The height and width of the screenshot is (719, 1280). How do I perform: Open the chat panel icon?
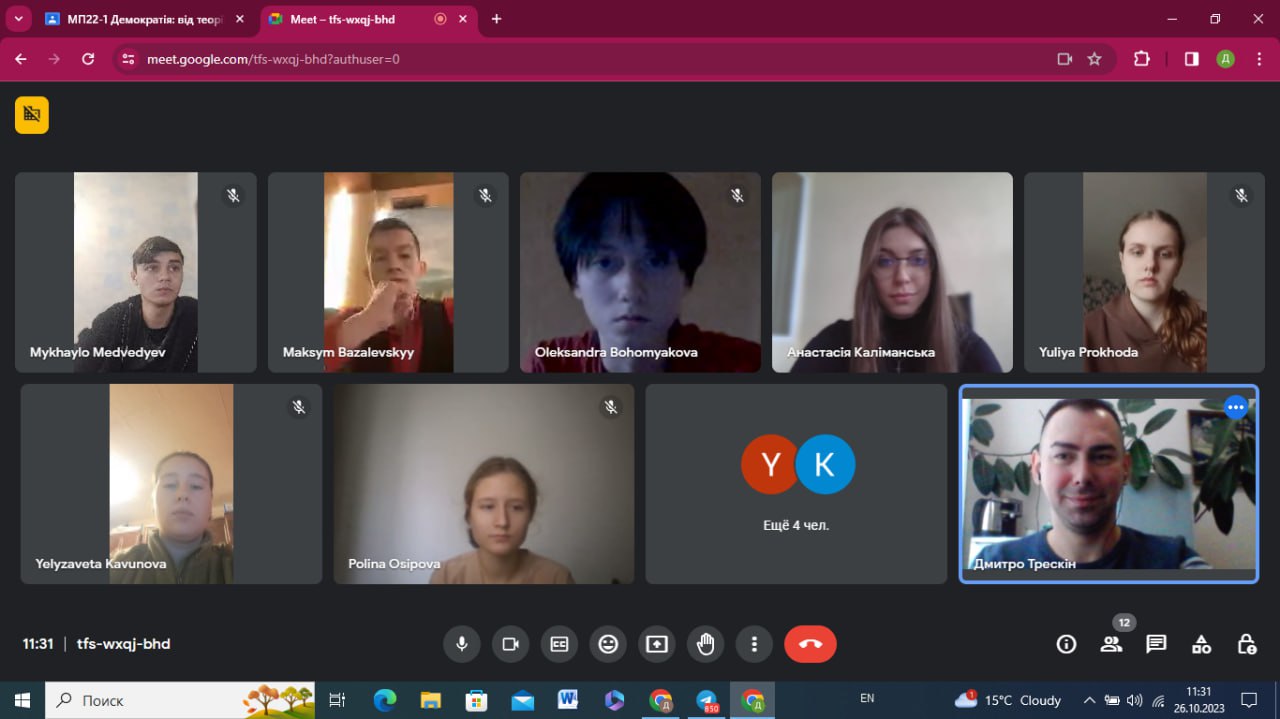coord(1156,644)
